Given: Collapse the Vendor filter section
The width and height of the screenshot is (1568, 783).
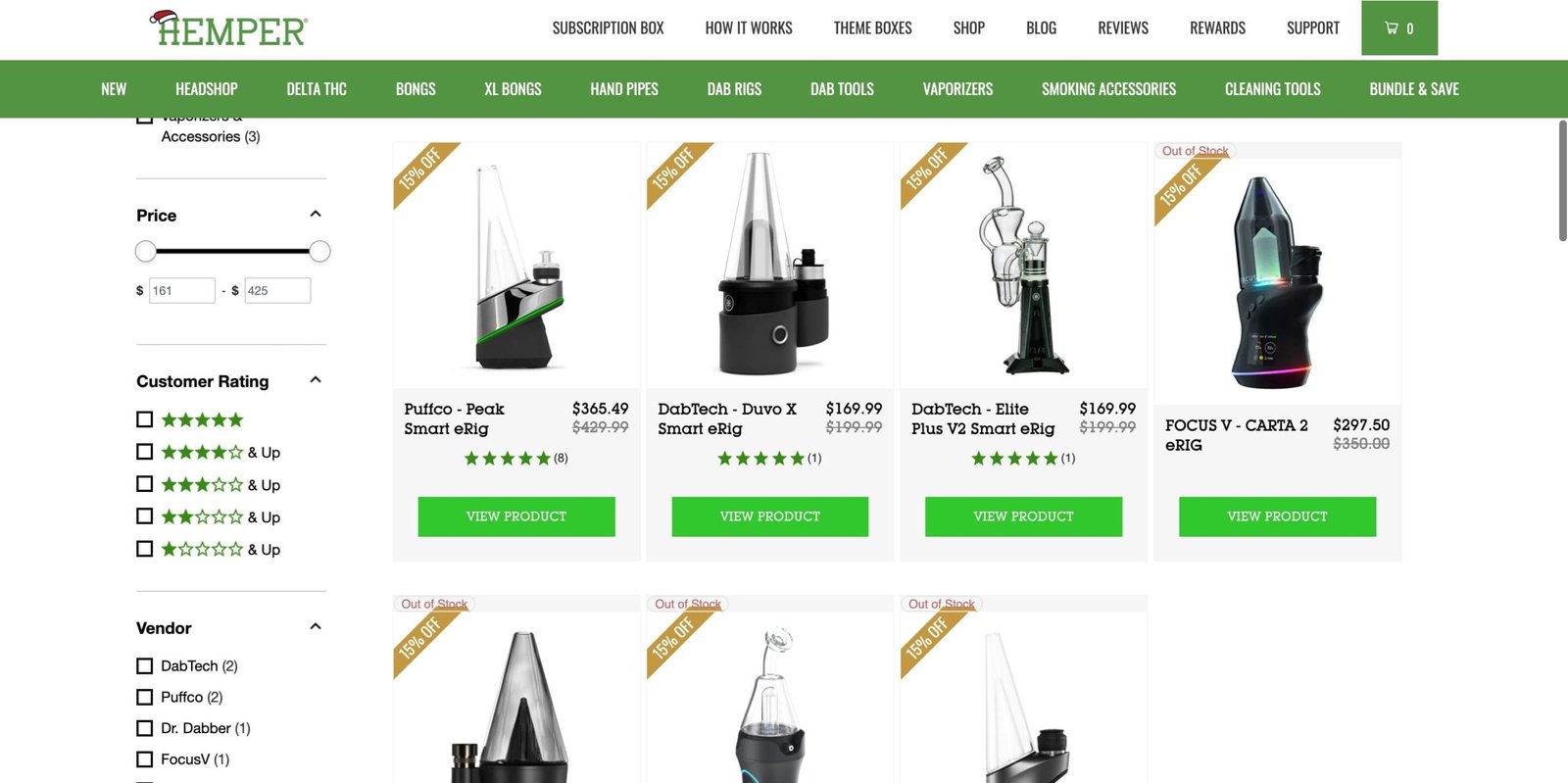Looking at the screenshot, I should (316, 627).
